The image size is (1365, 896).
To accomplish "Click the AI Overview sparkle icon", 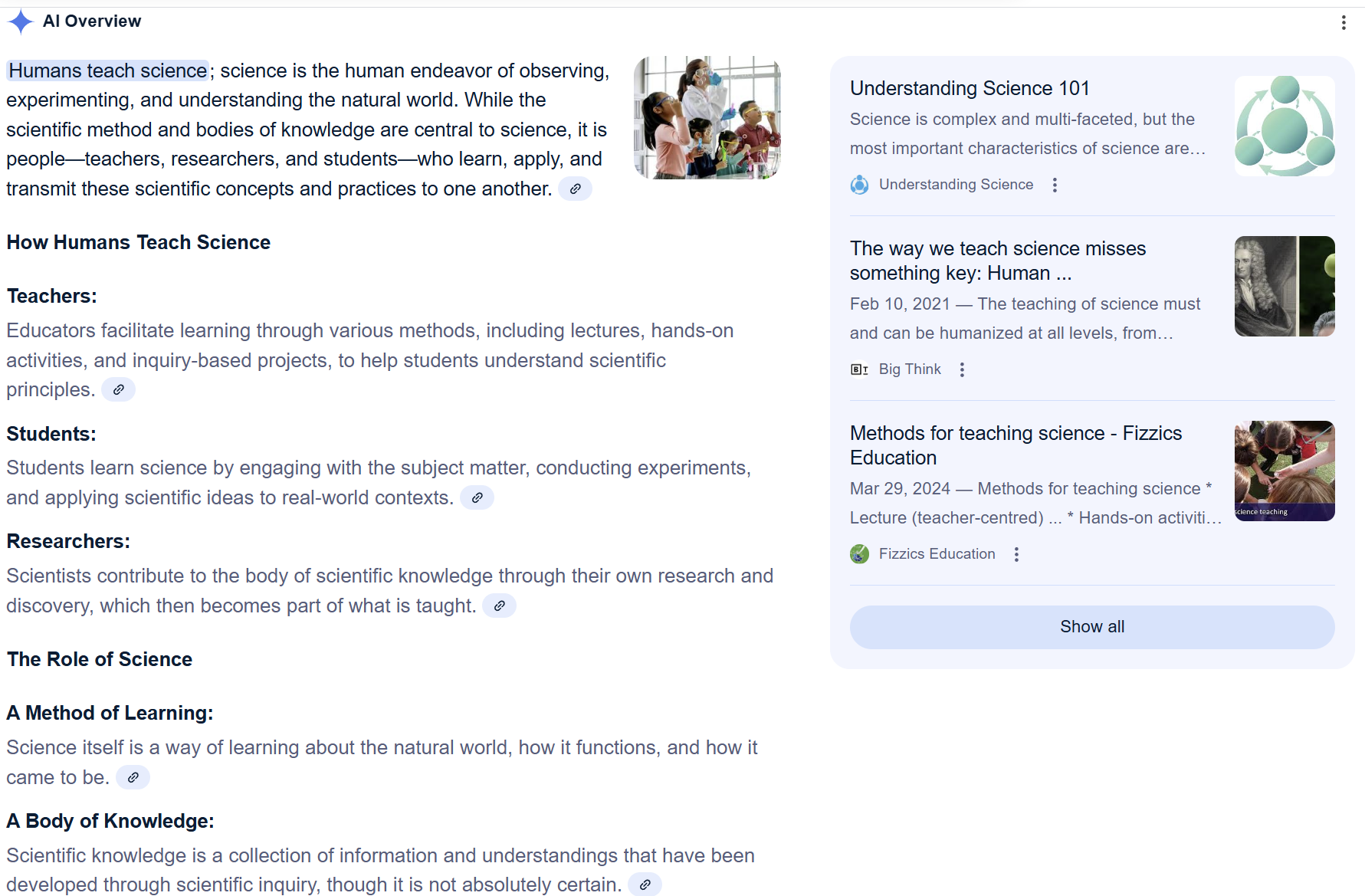I will [21, 21].
